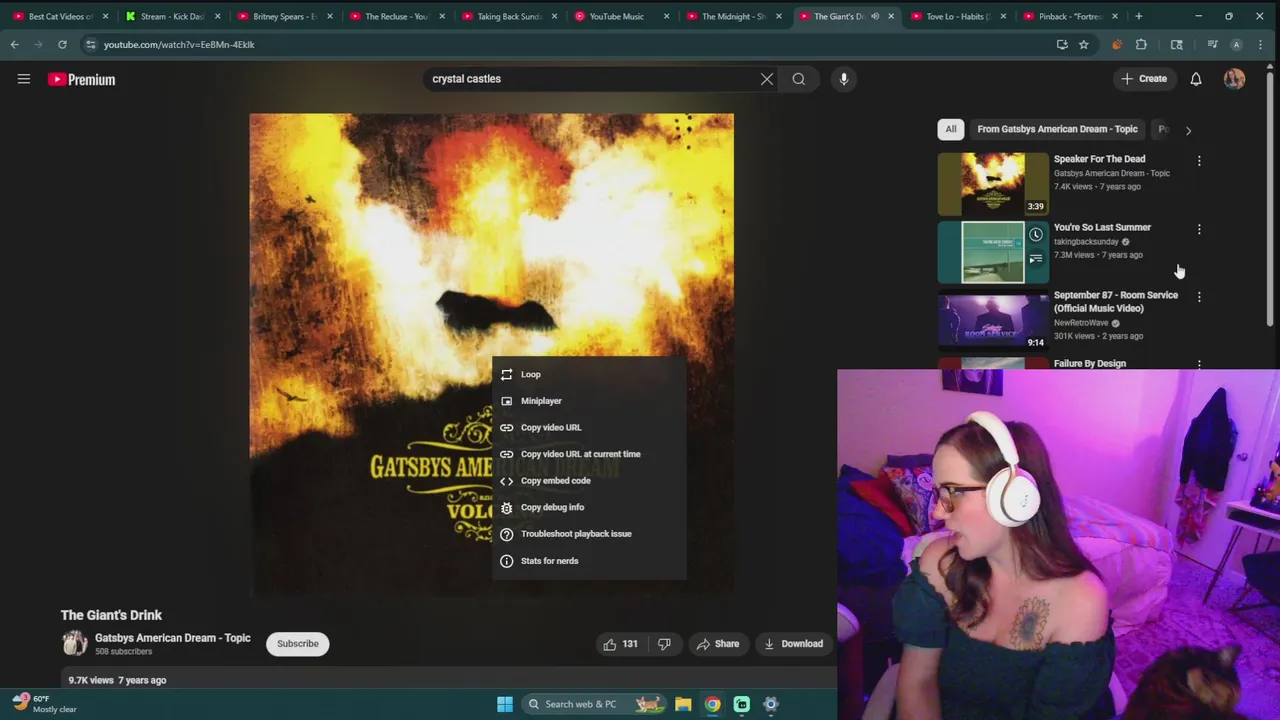Start voice search with the microphone
This screenshot has height=720, width=1280.
tap(844, 79)
